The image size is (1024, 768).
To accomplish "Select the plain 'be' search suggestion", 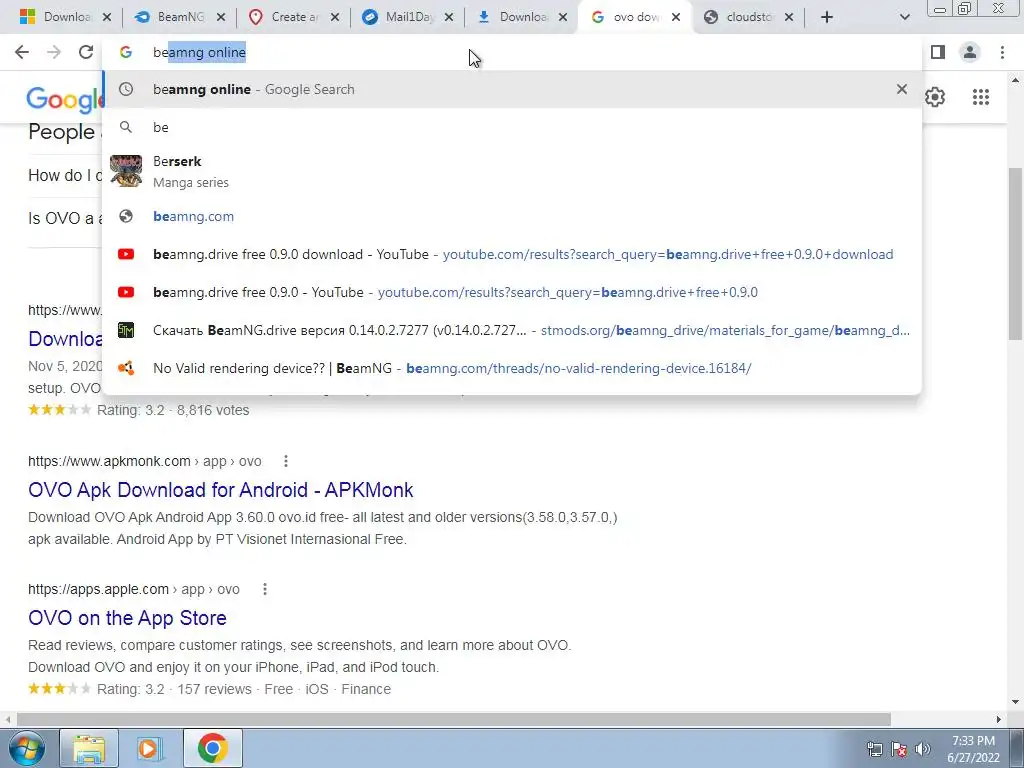I will pyautogui.click(x=512, y=127).
